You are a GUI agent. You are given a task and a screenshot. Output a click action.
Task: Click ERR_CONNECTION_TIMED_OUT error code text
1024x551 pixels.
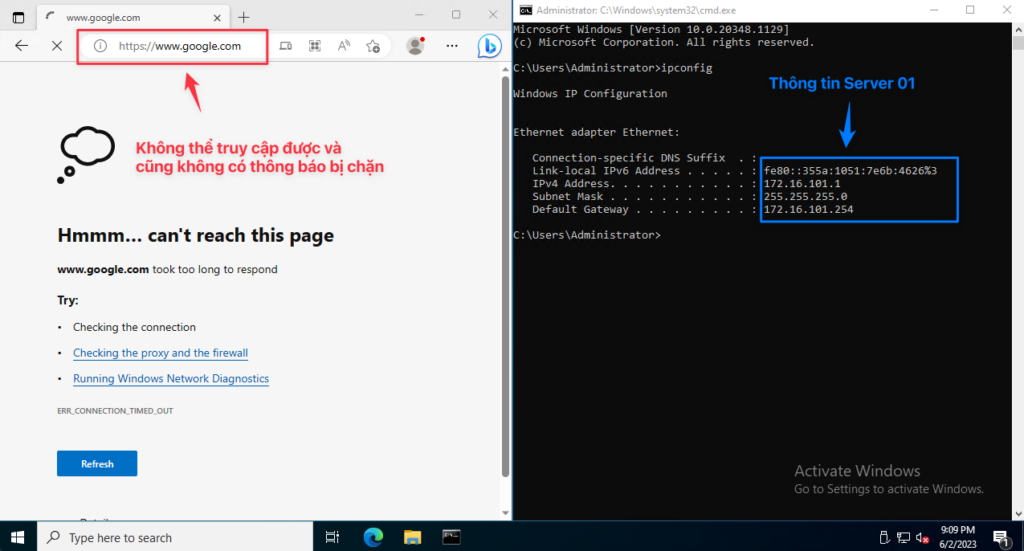tap(115, 411)
